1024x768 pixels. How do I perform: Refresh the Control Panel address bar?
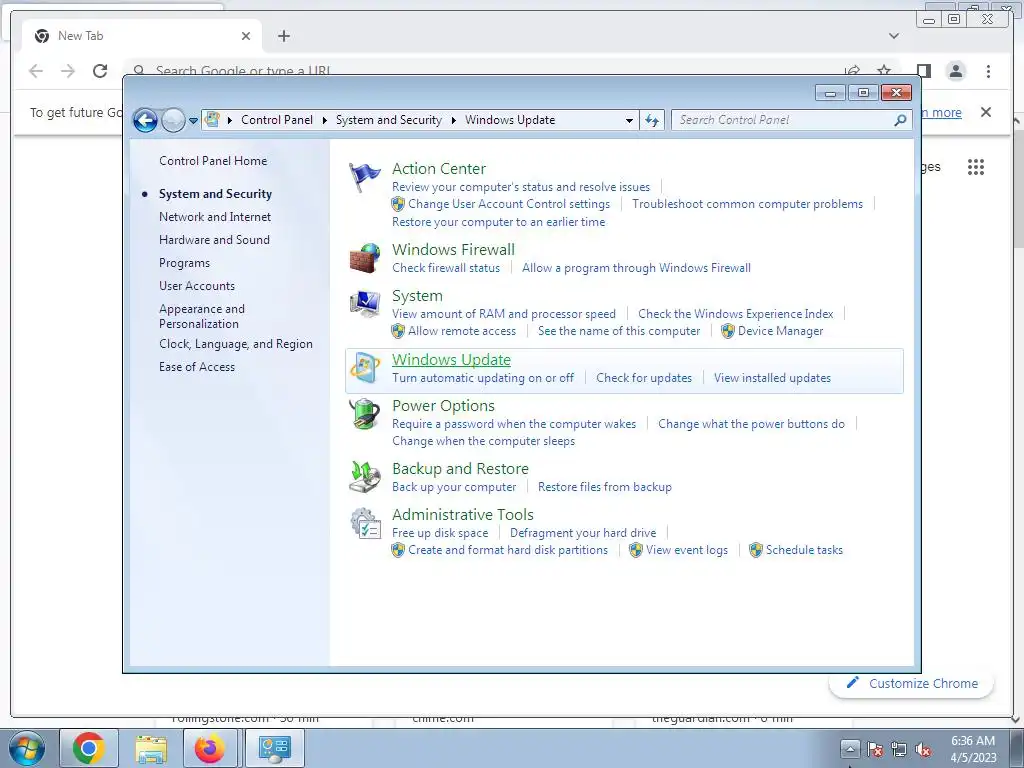click(652, 120)
